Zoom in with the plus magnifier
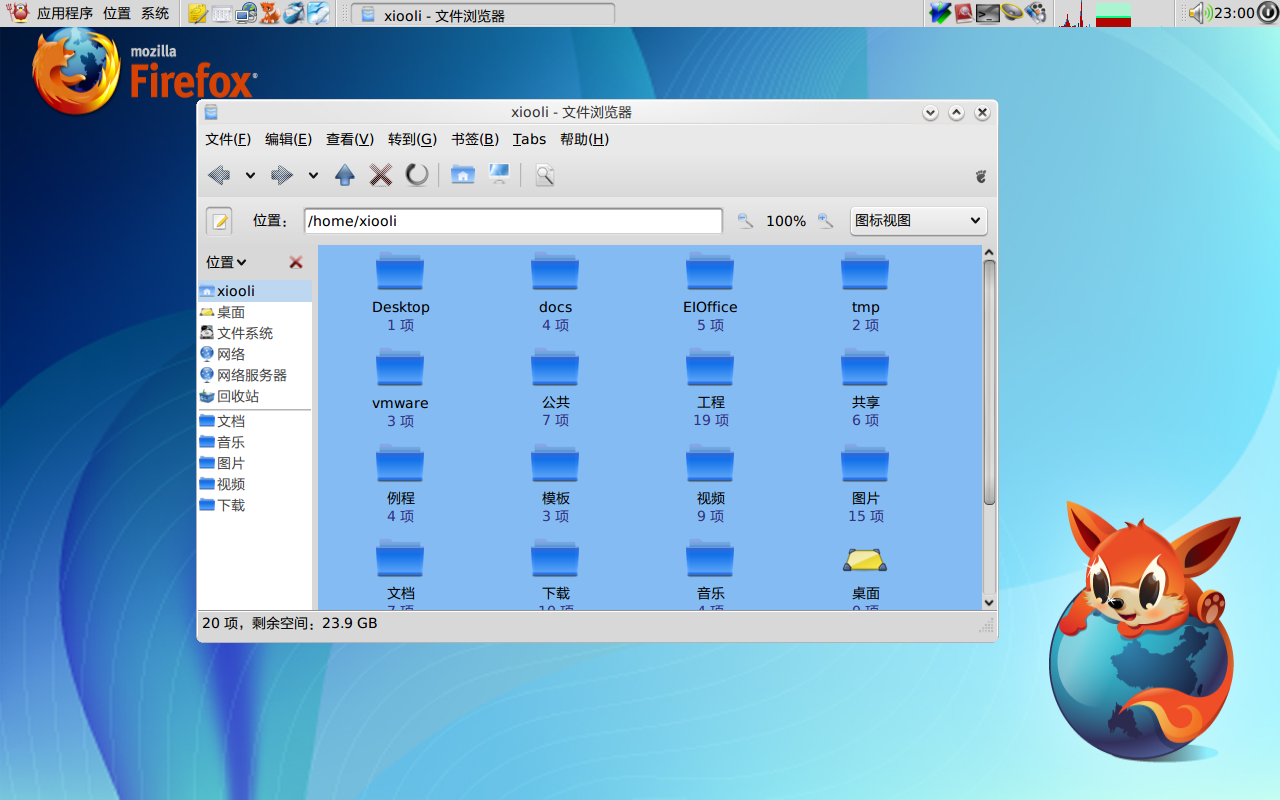Viewport: 1280px width, 800px height. point(825,221)
